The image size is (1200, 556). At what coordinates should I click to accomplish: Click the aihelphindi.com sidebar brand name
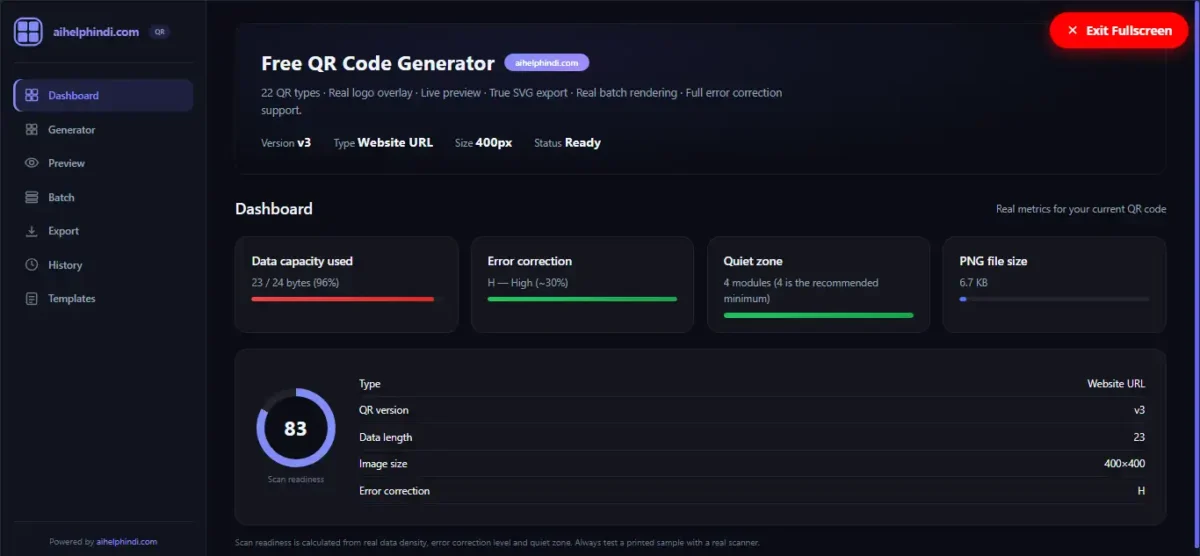96,32
